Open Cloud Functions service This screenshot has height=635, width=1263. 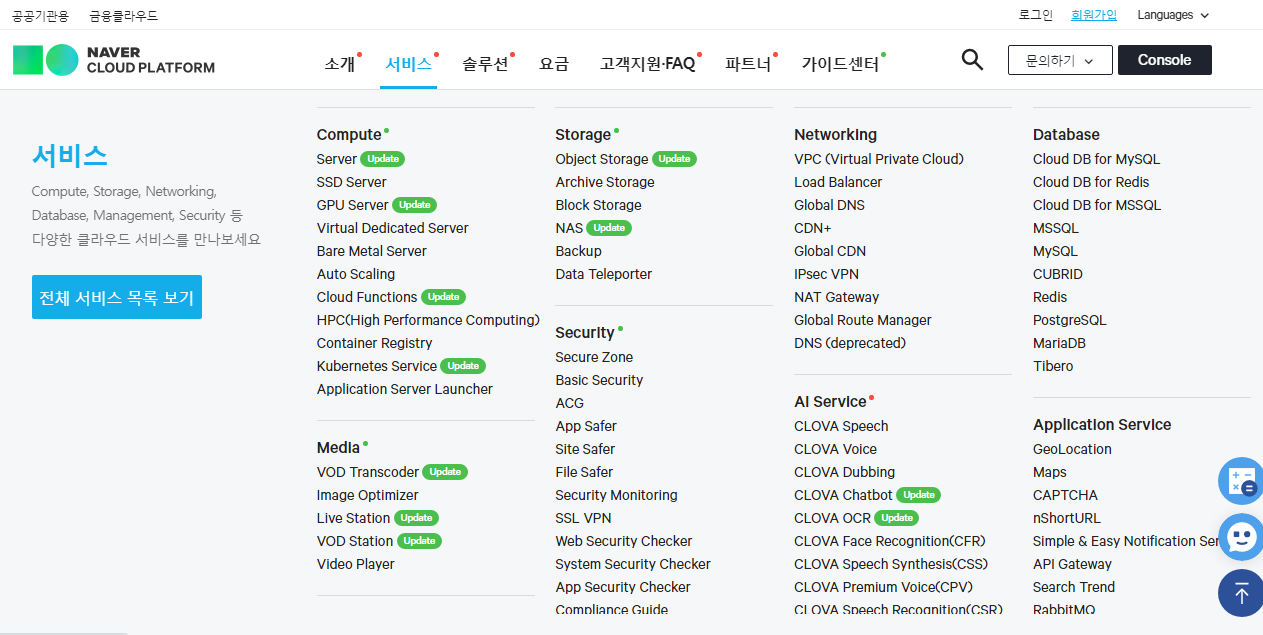367,297
